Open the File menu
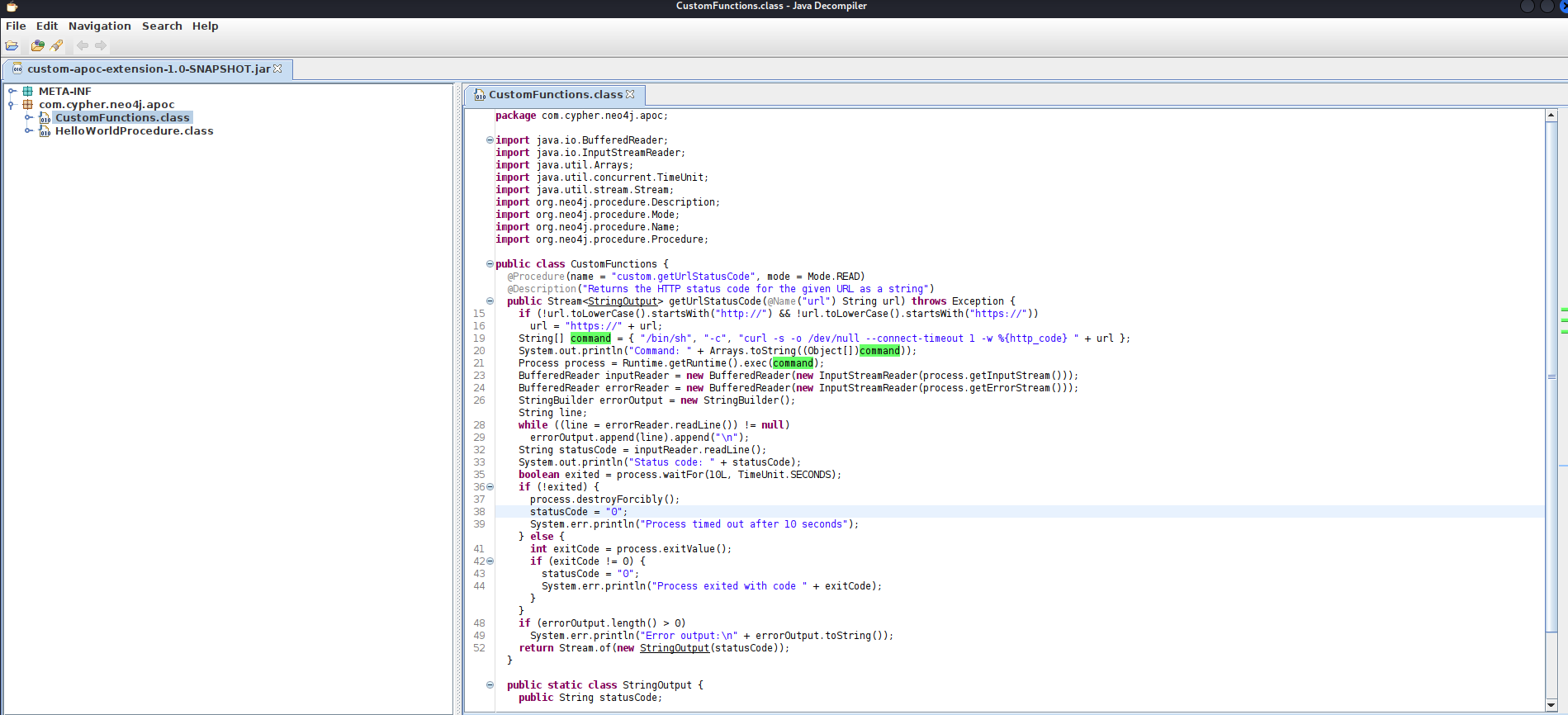Image resolution: width=1568 pixels, height=715 pixels. 16,26
